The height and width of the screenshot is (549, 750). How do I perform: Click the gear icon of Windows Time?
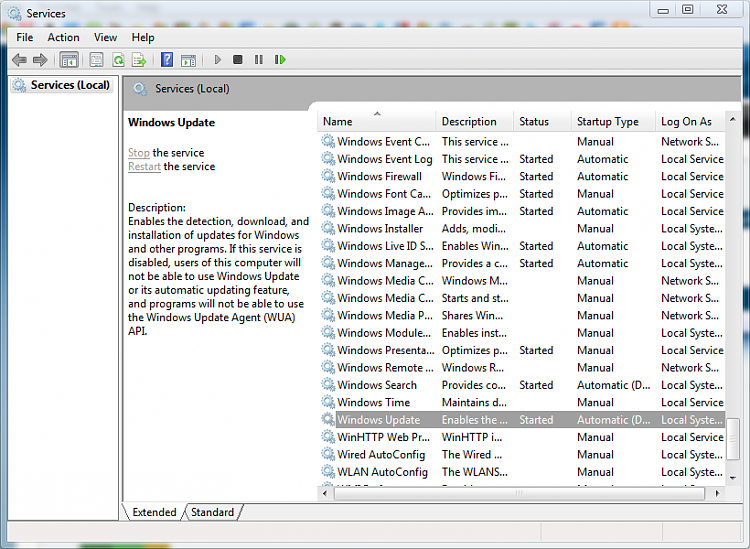pos(328,402)
